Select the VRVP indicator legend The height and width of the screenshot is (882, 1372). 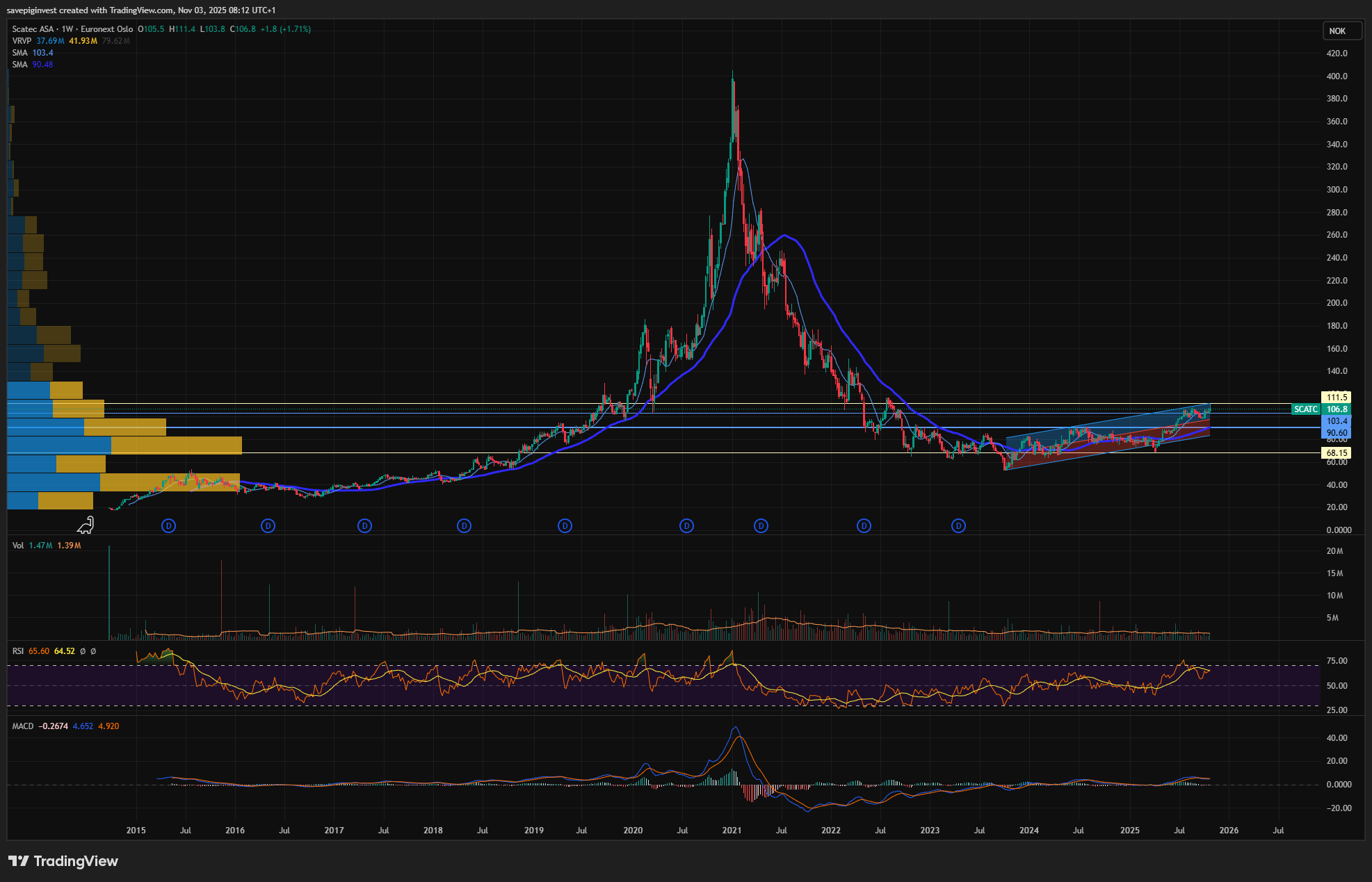click(22, 41)
